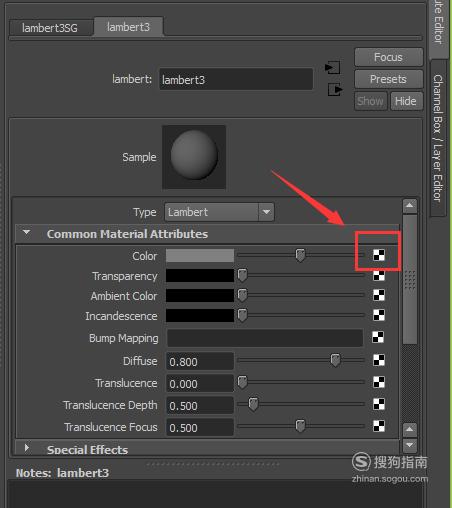Click the Diffuse value field 0.800
Image resolution: width=452 pixels, height=508 pixels.
tap(200, 361)
